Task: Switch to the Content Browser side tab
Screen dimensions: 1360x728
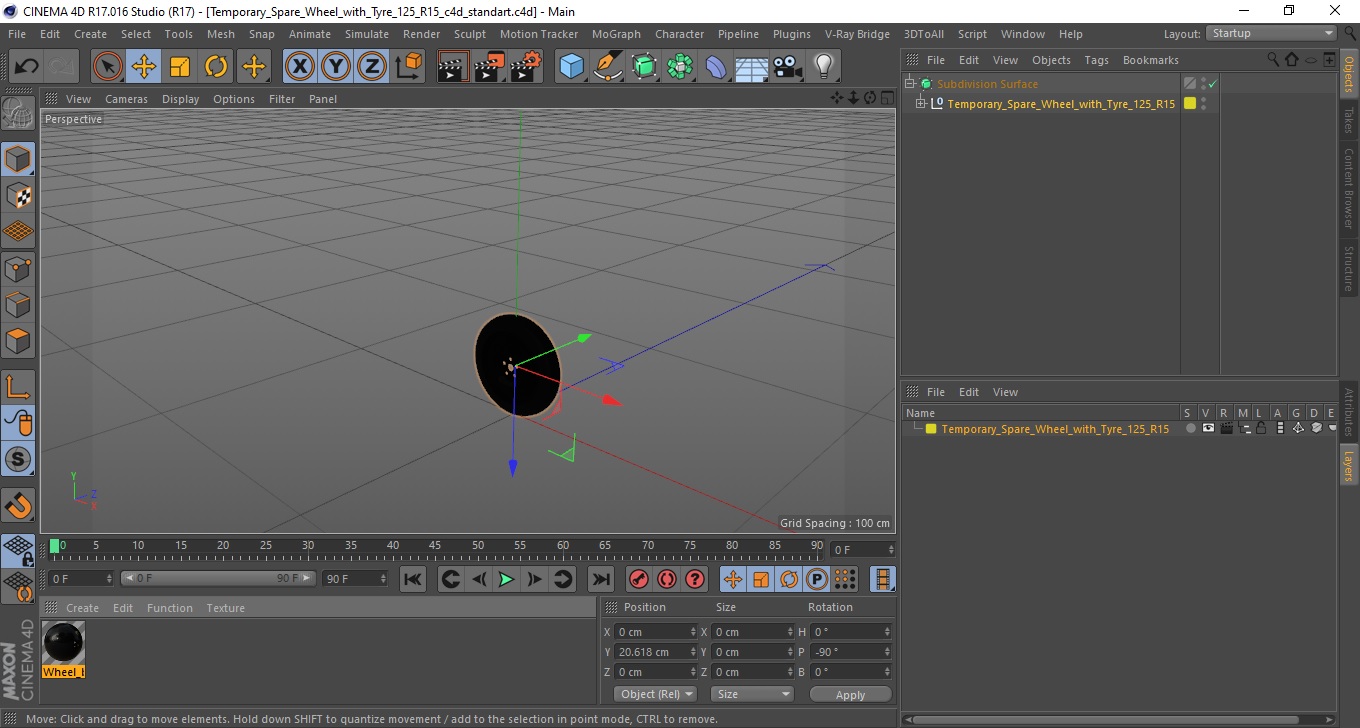Action: pos(1349,188)
